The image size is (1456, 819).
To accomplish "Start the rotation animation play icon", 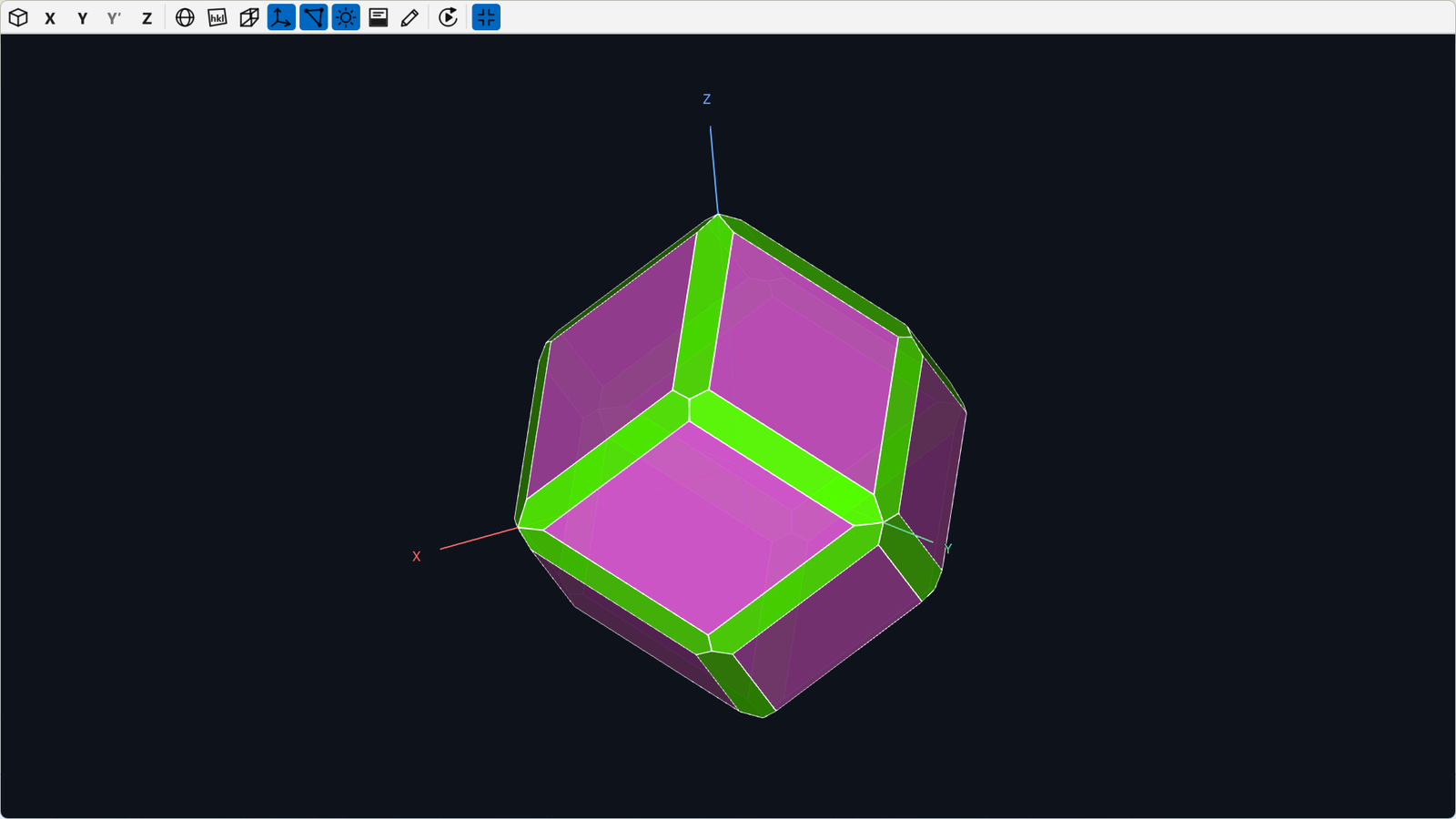I will click(x=448, y=17).
